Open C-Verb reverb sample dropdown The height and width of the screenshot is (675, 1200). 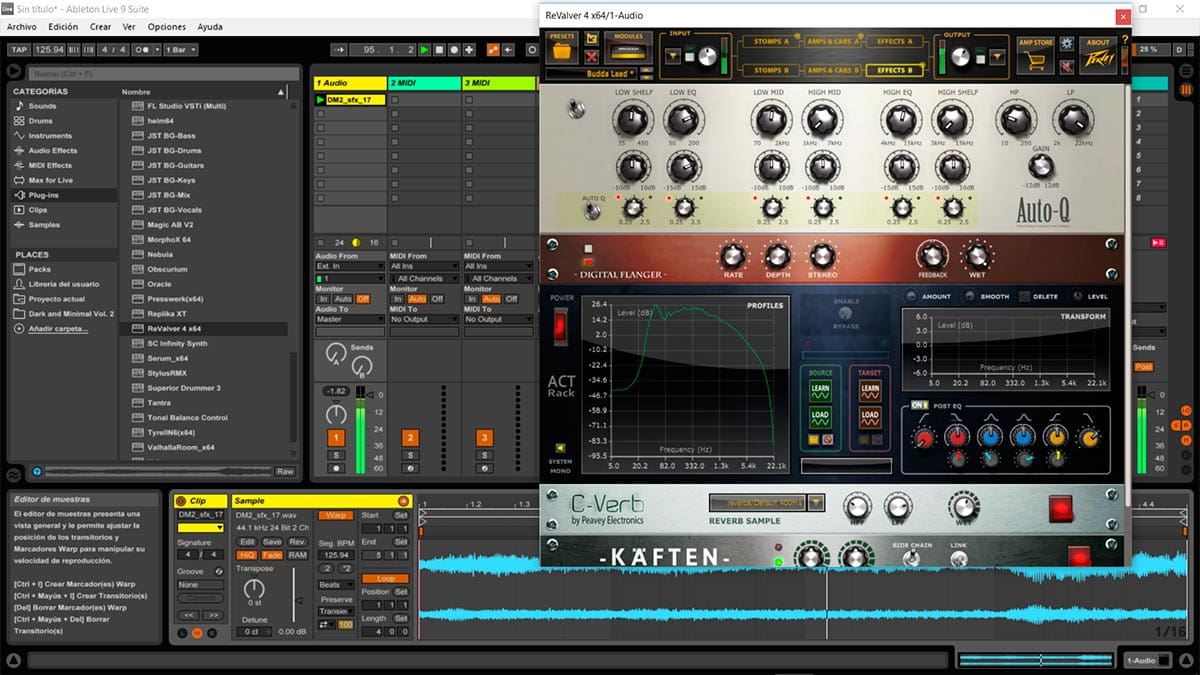click(816, 502)
